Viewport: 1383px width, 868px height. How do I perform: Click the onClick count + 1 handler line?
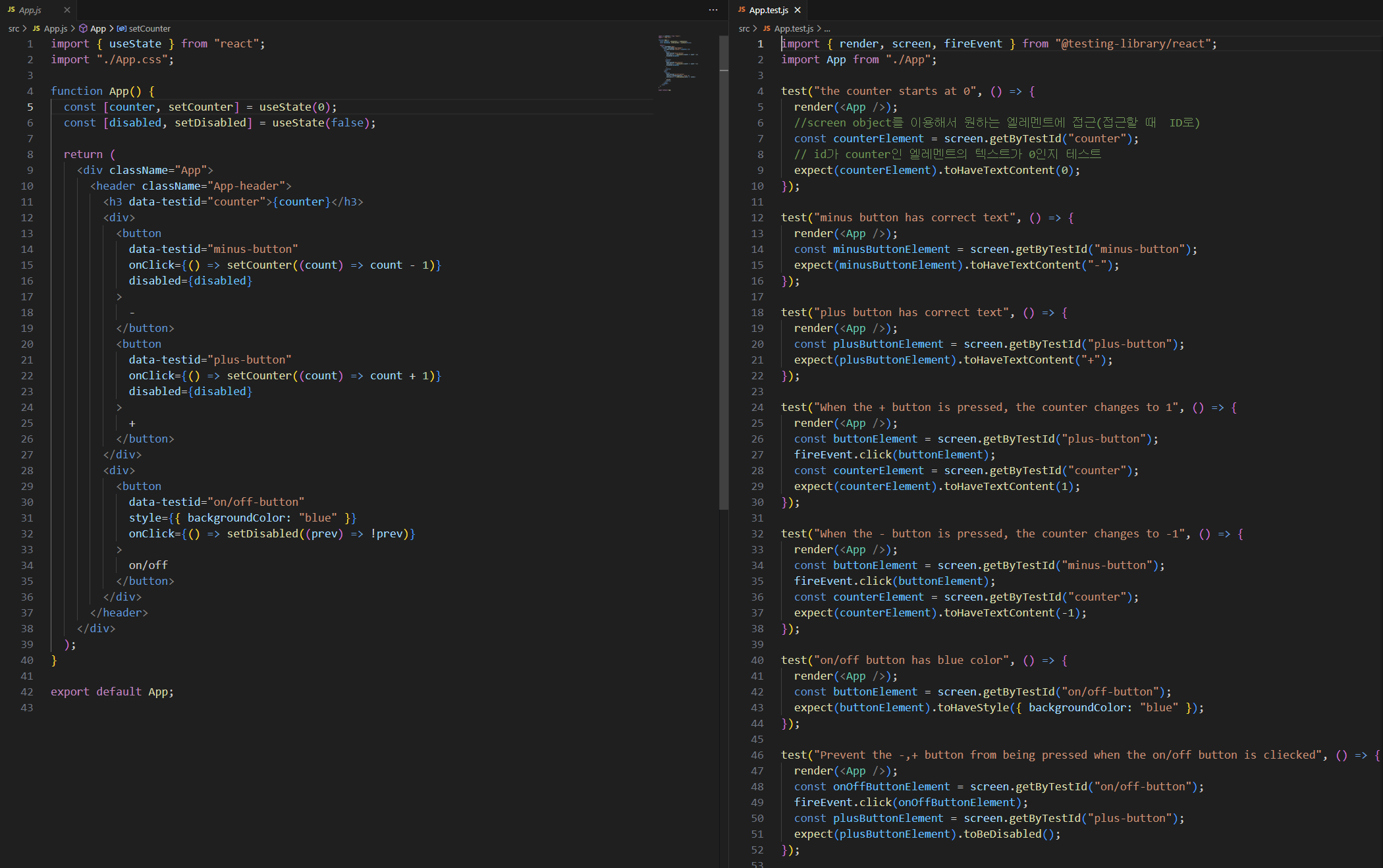click(x=285, y=375)
